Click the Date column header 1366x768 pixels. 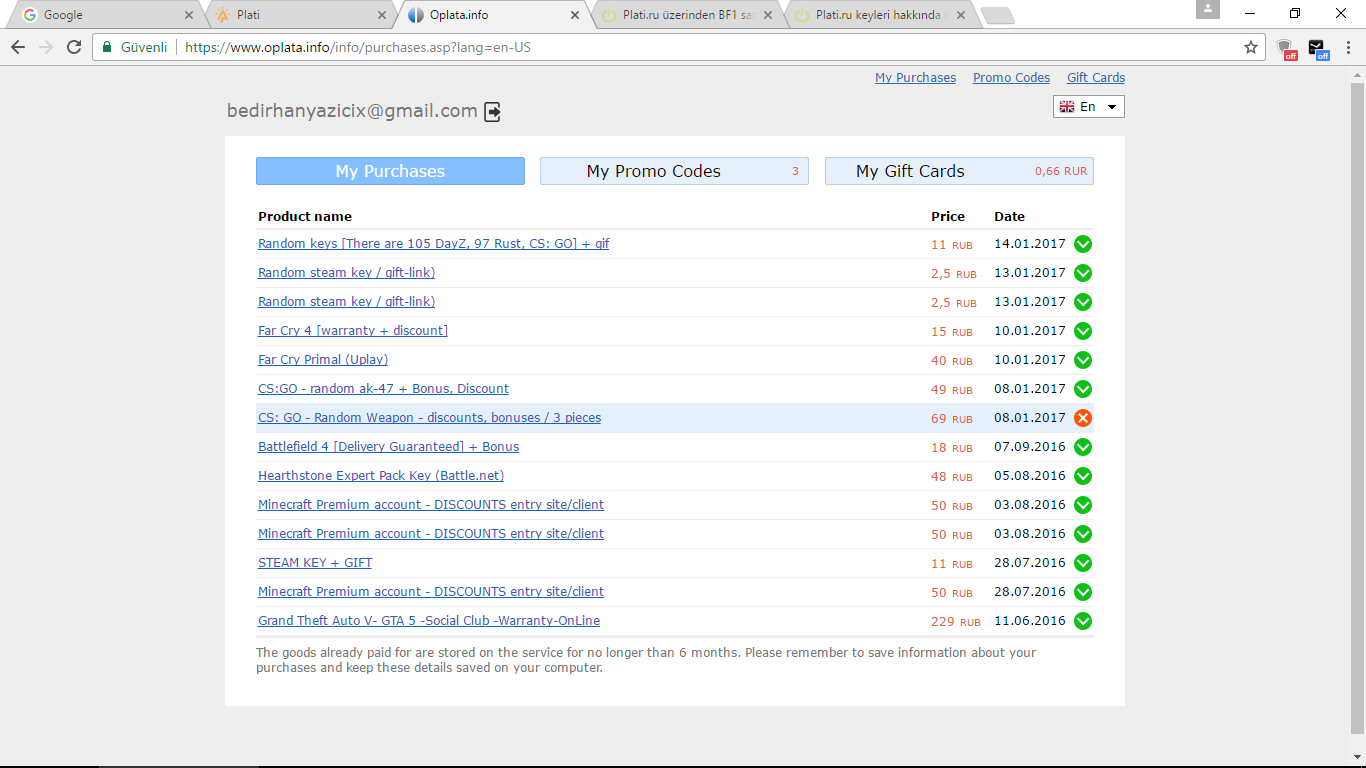point(1009,216)
